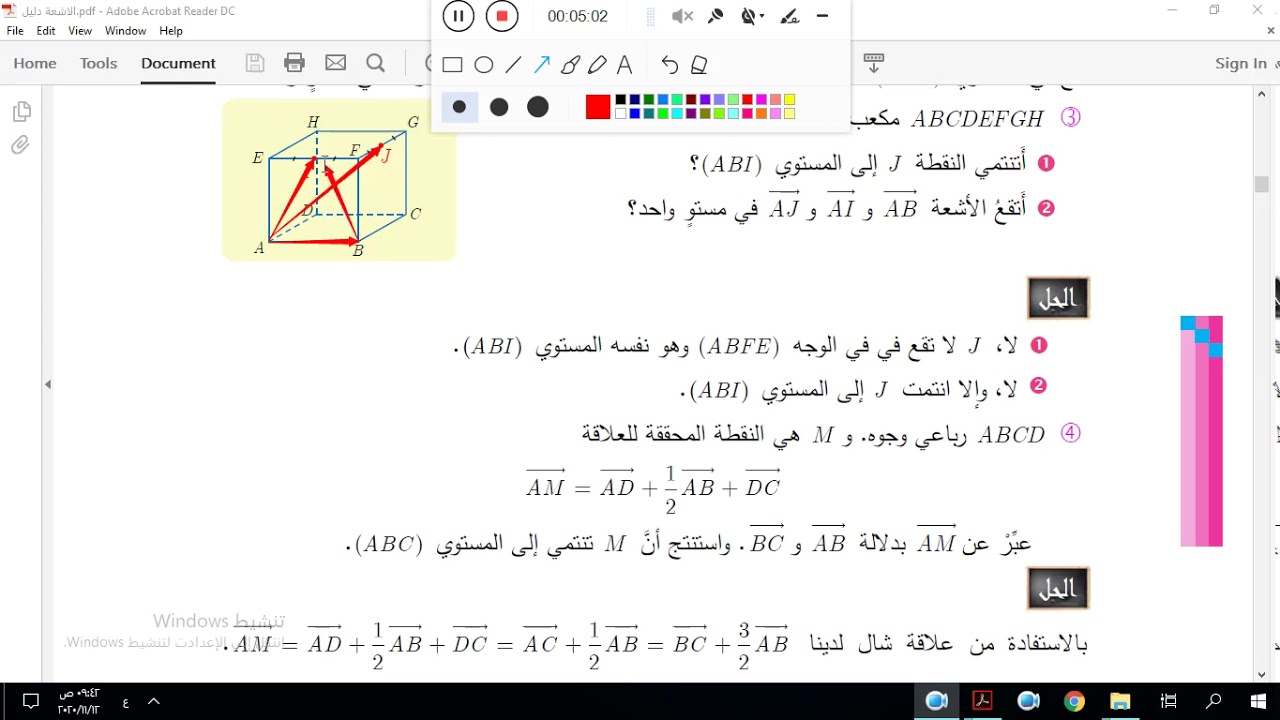
Task: Click the Save file icon
Action: pos(255,63)
